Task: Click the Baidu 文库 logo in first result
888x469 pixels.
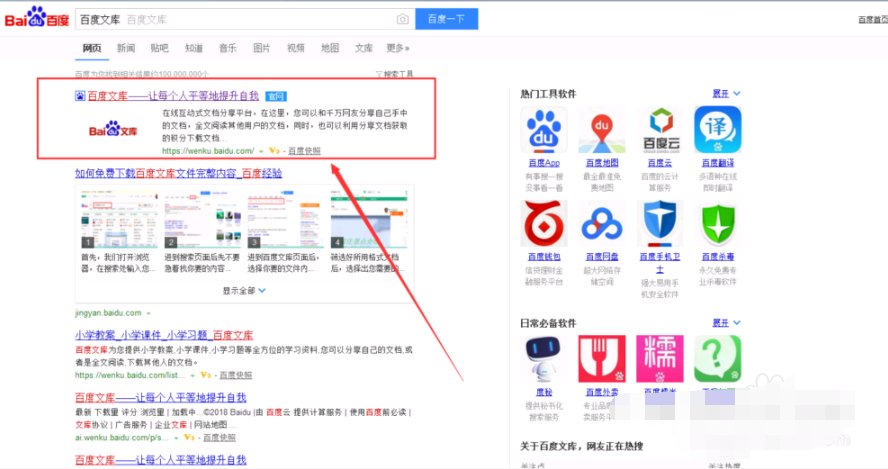Action: pyautogui.click(x=113, y=130)
